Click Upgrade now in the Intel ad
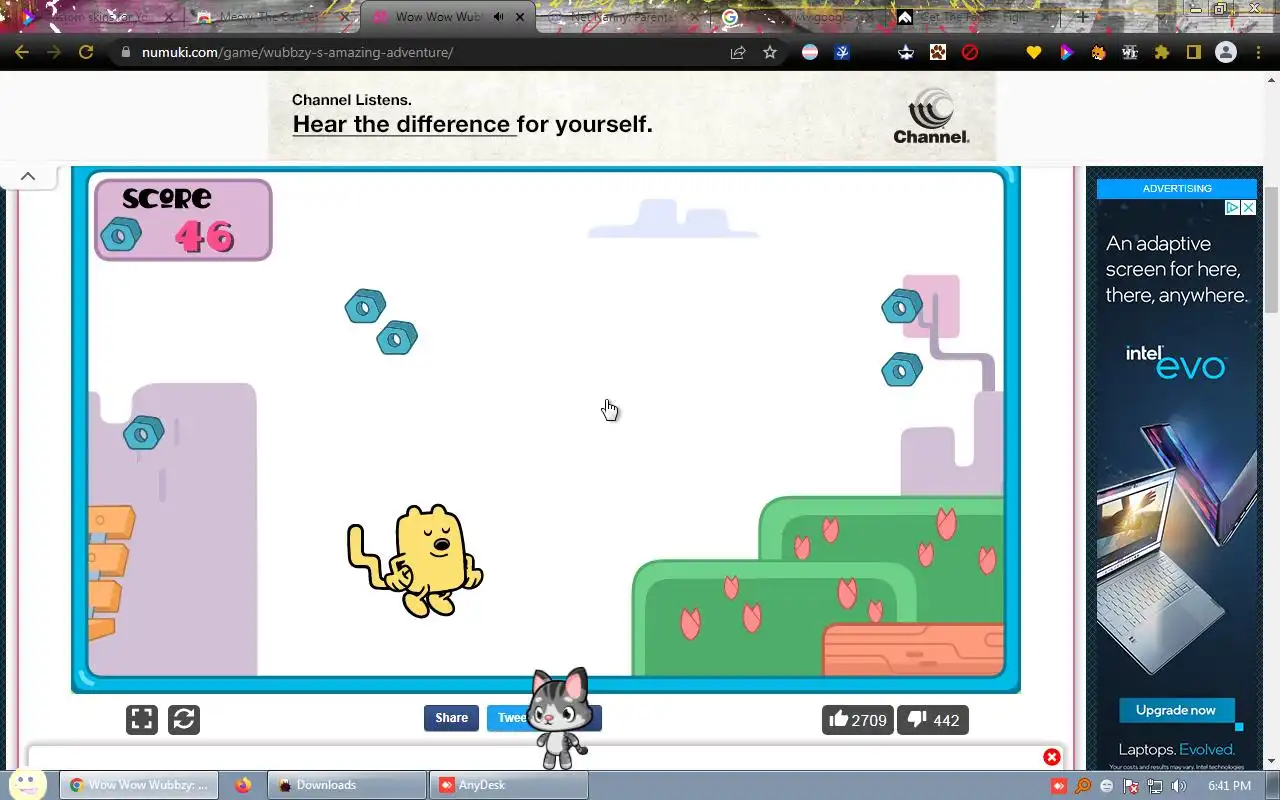Viewport: 1280px width, 800px height. click(1176, 710)
